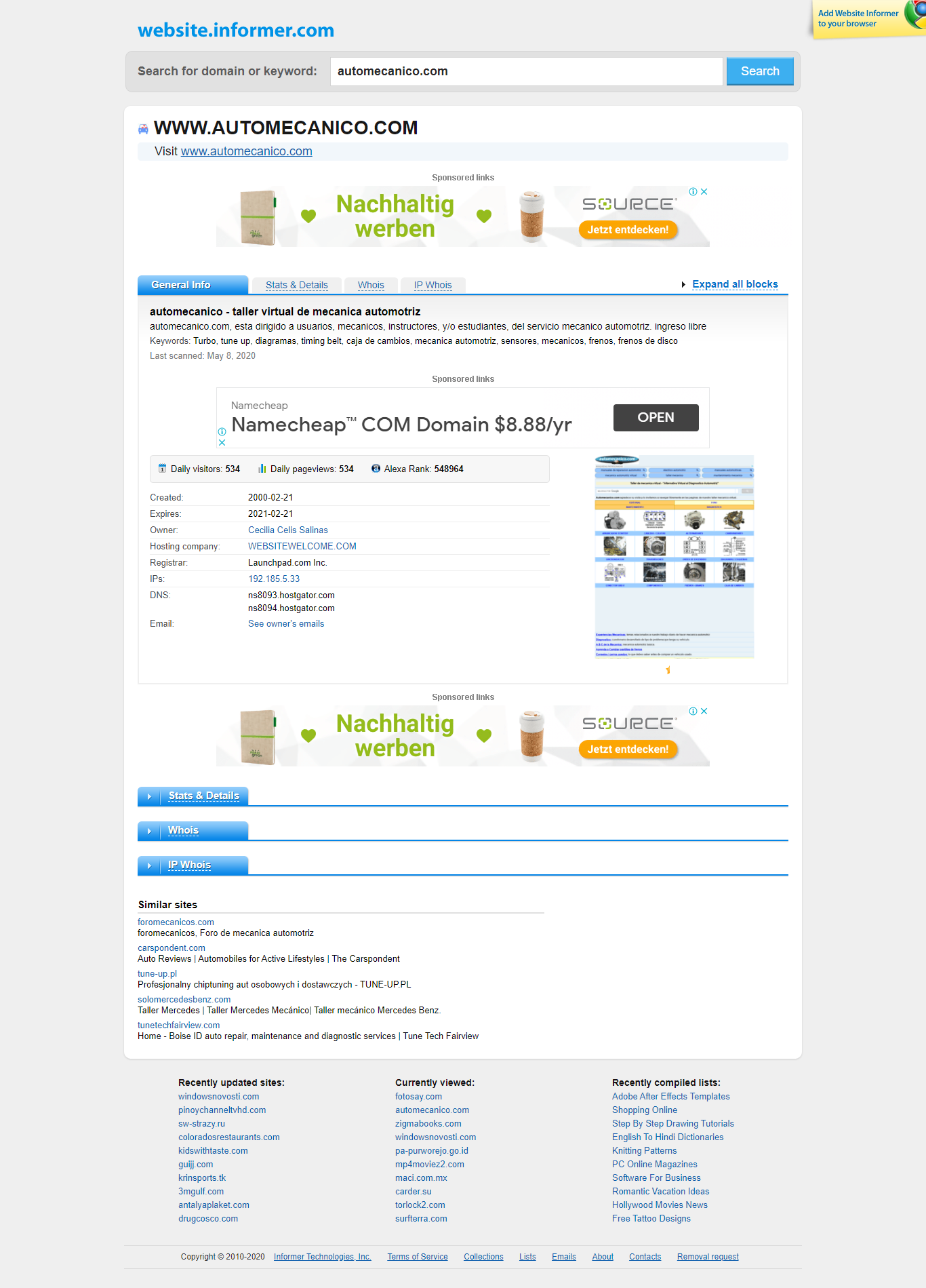Open foromecanicos.com similar site
Viewport: 926px width, 1288px height.
(176, 922)
